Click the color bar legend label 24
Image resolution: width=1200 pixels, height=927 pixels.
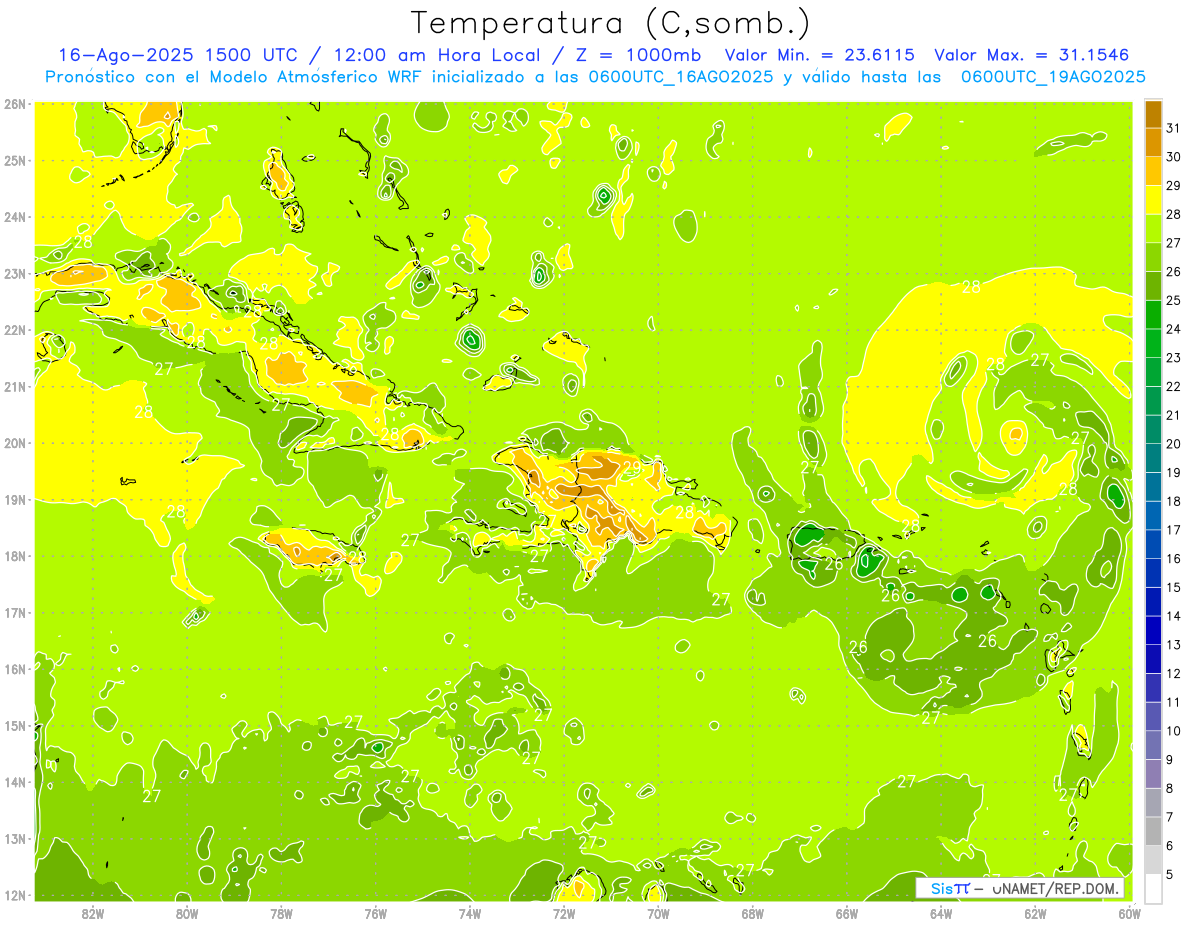pyautogui.click(x=1174, y=329)
